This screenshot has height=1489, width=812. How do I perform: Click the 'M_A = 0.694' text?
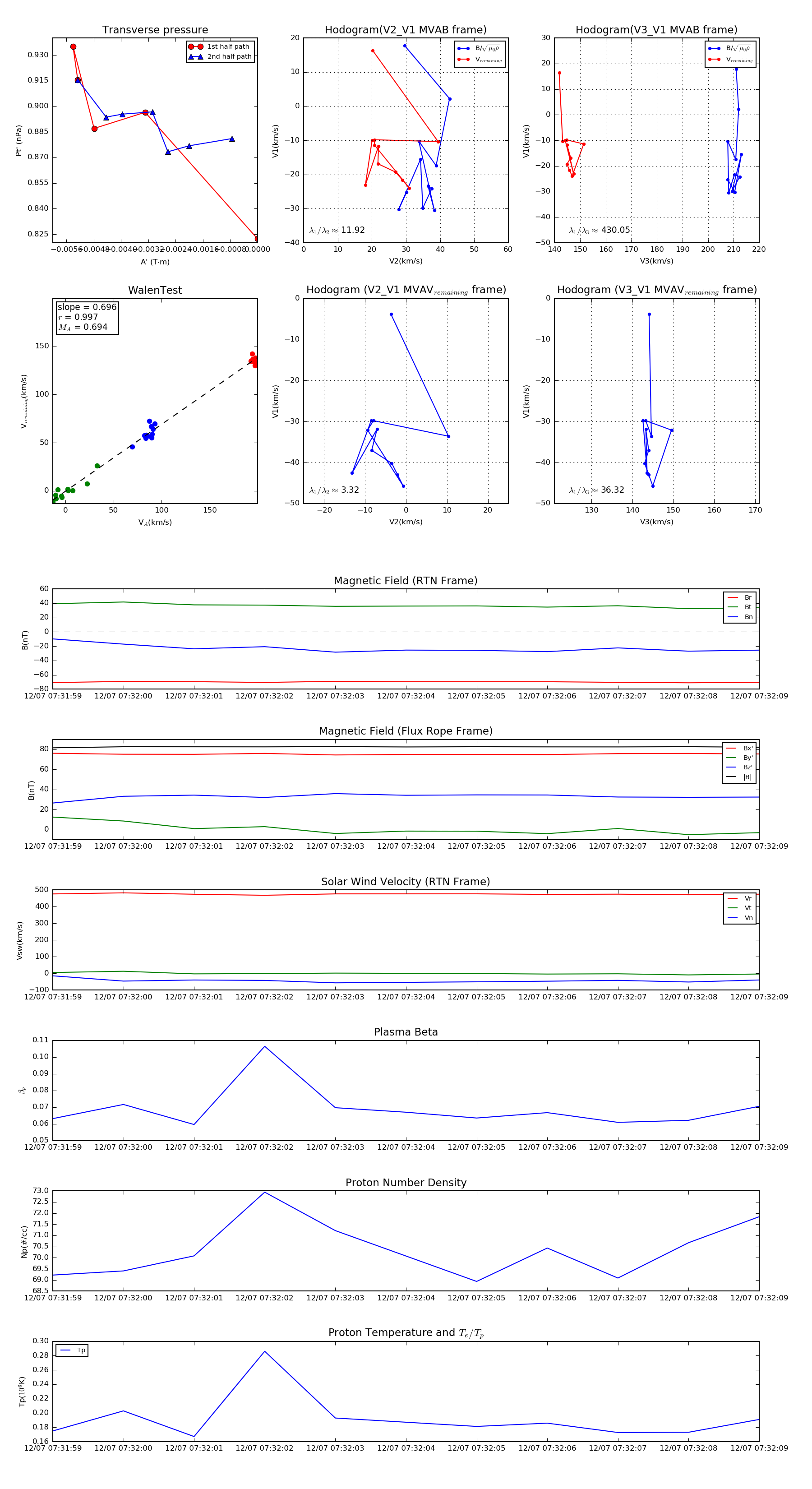(83, 327)
